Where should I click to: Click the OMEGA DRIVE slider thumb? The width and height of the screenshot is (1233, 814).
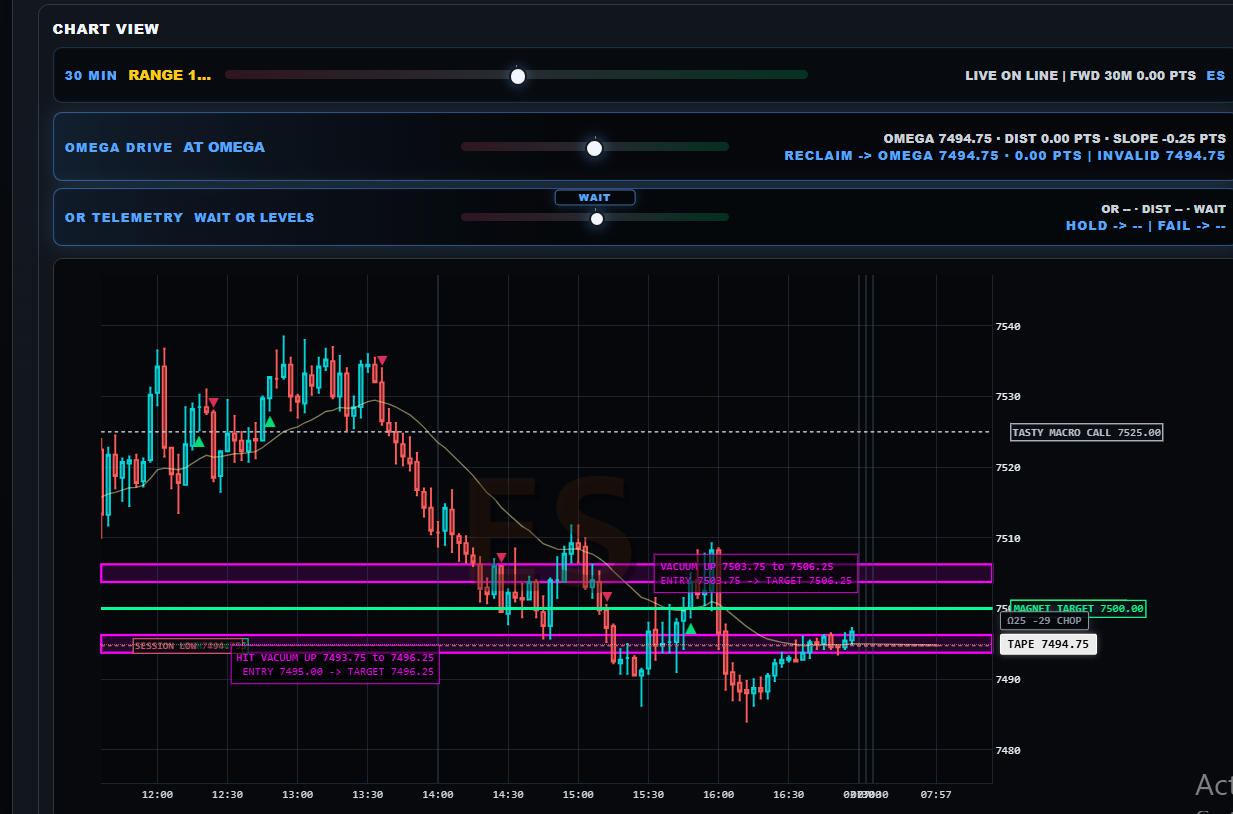[x=594, y=148]
